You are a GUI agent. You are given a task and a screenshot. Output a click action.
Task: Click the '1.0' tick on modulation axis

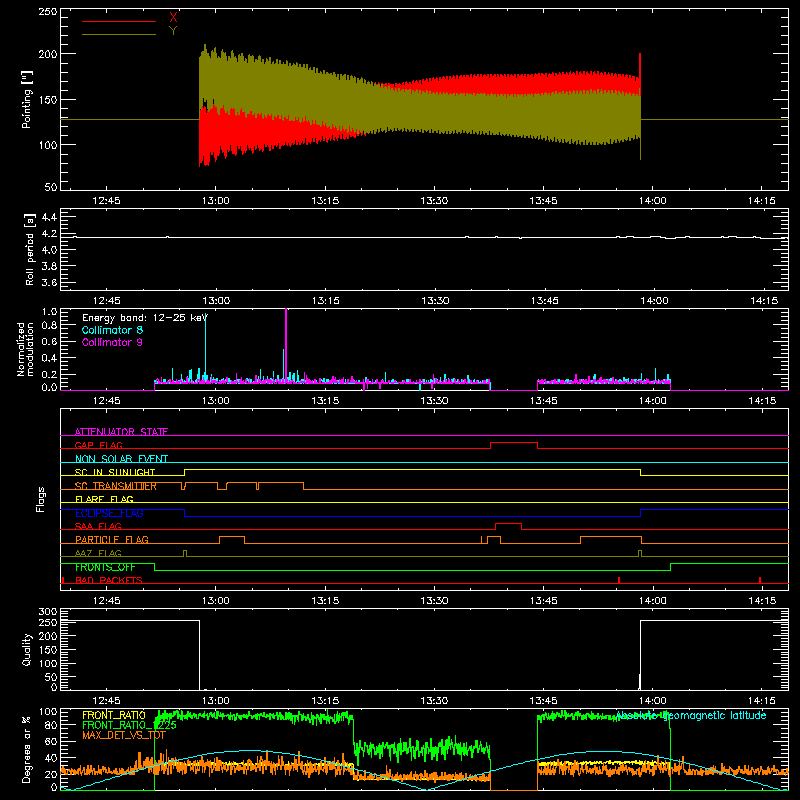(x=49, y=312)
